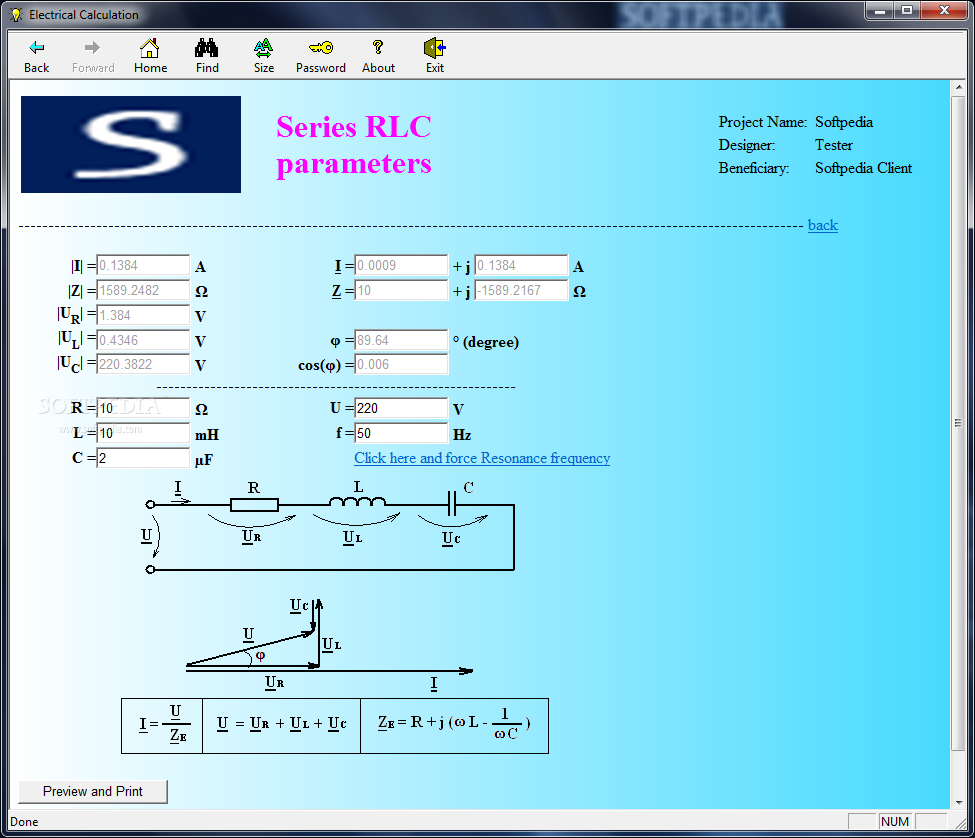Click the Softpedia S logo image

(x=131, y=144)
